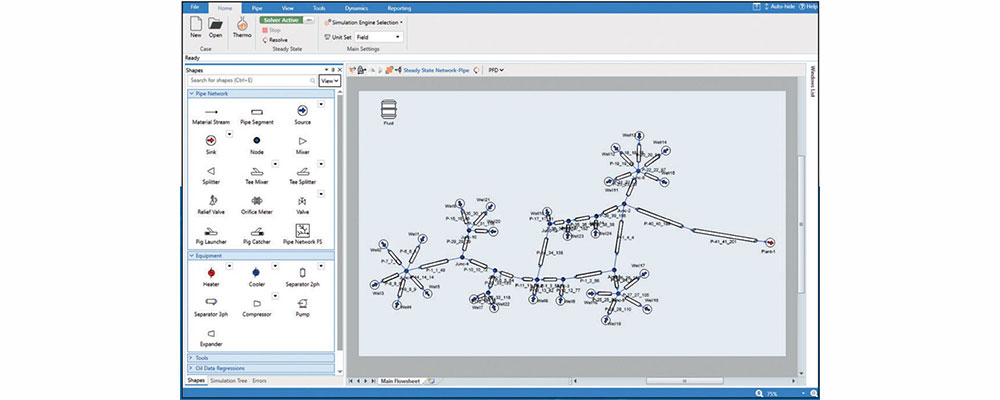Open the PFD dropdown in flowsheet toolbar

pyautogui.click(x=496, y=70)
